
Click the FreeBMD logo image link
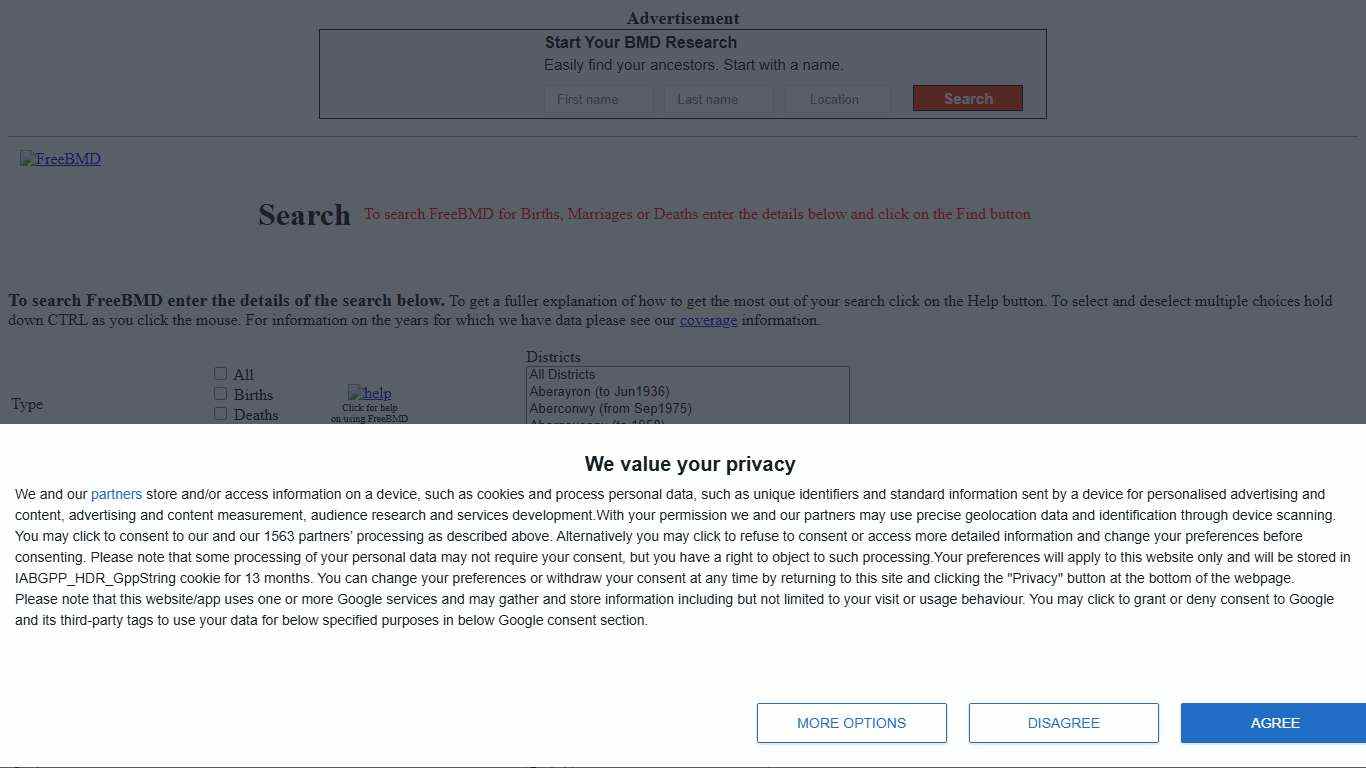(x=60, y=159)
